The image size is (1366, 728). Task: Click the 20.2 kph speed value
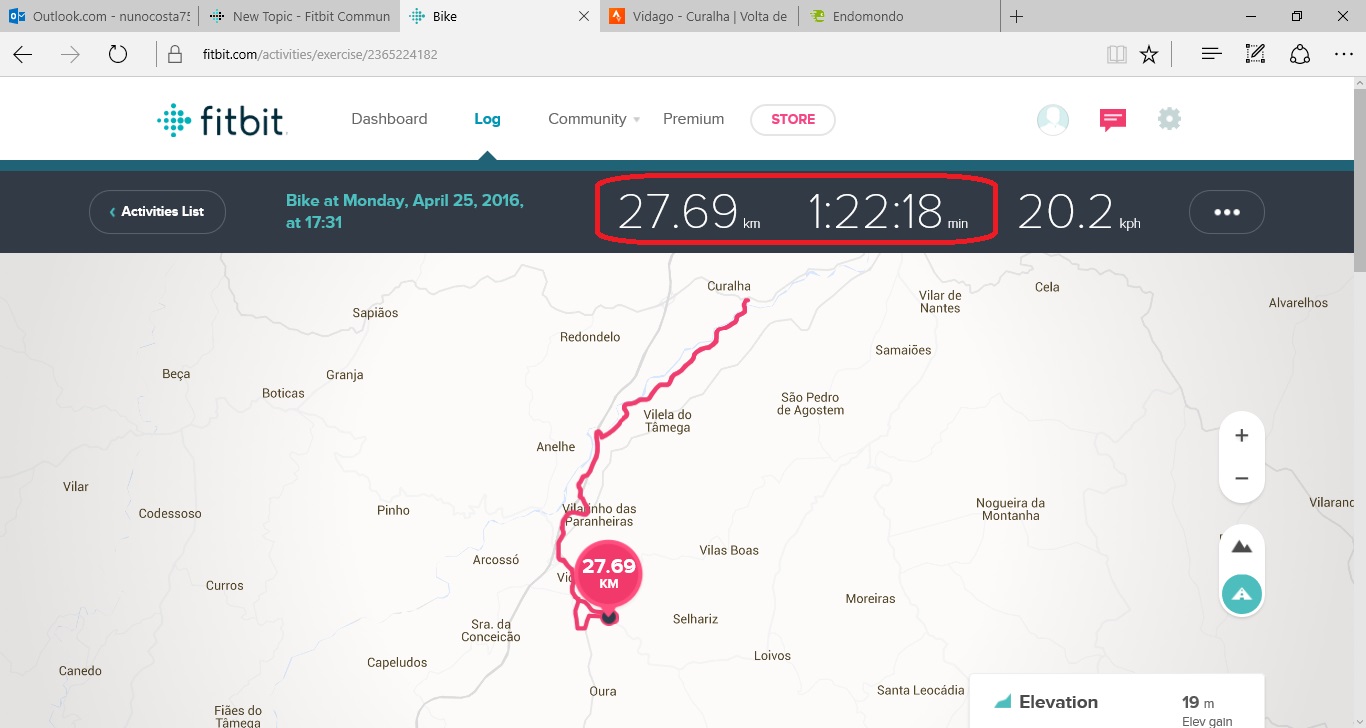(x=1079, y=212)
